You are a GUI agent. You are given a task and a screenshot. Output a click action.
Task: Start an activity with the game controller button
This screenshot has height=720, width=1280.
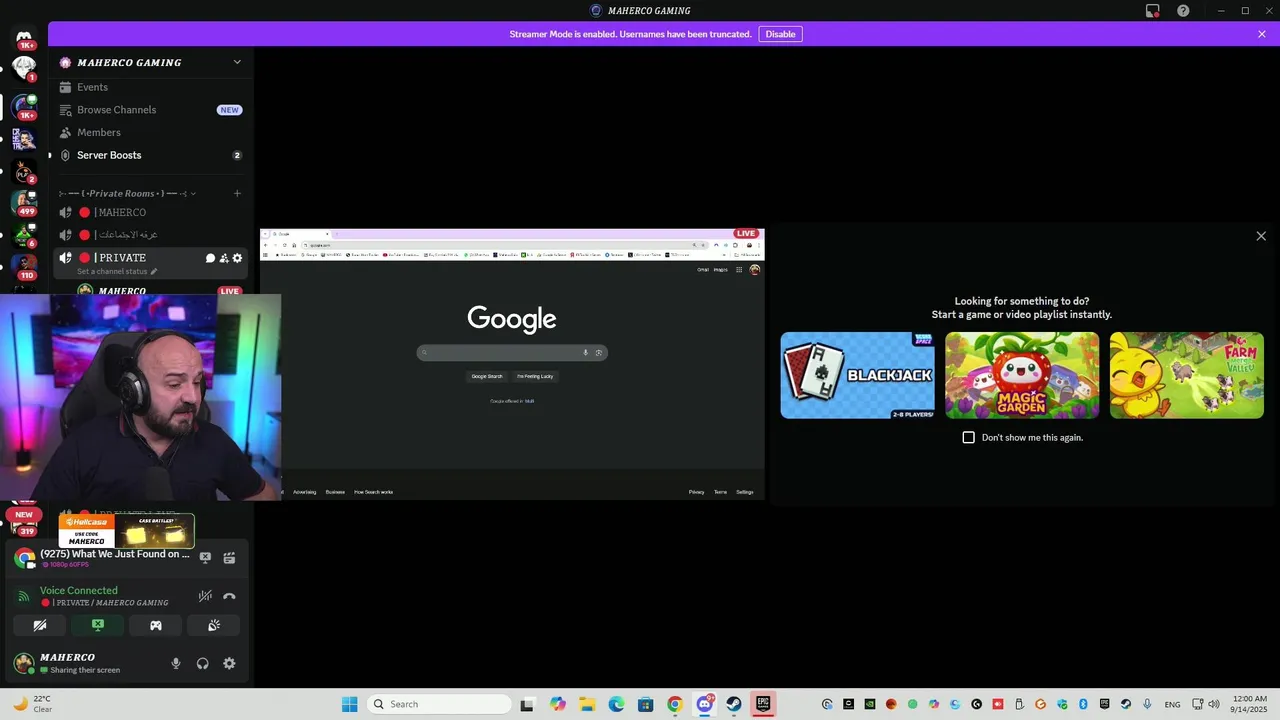(x=156, y=625)
